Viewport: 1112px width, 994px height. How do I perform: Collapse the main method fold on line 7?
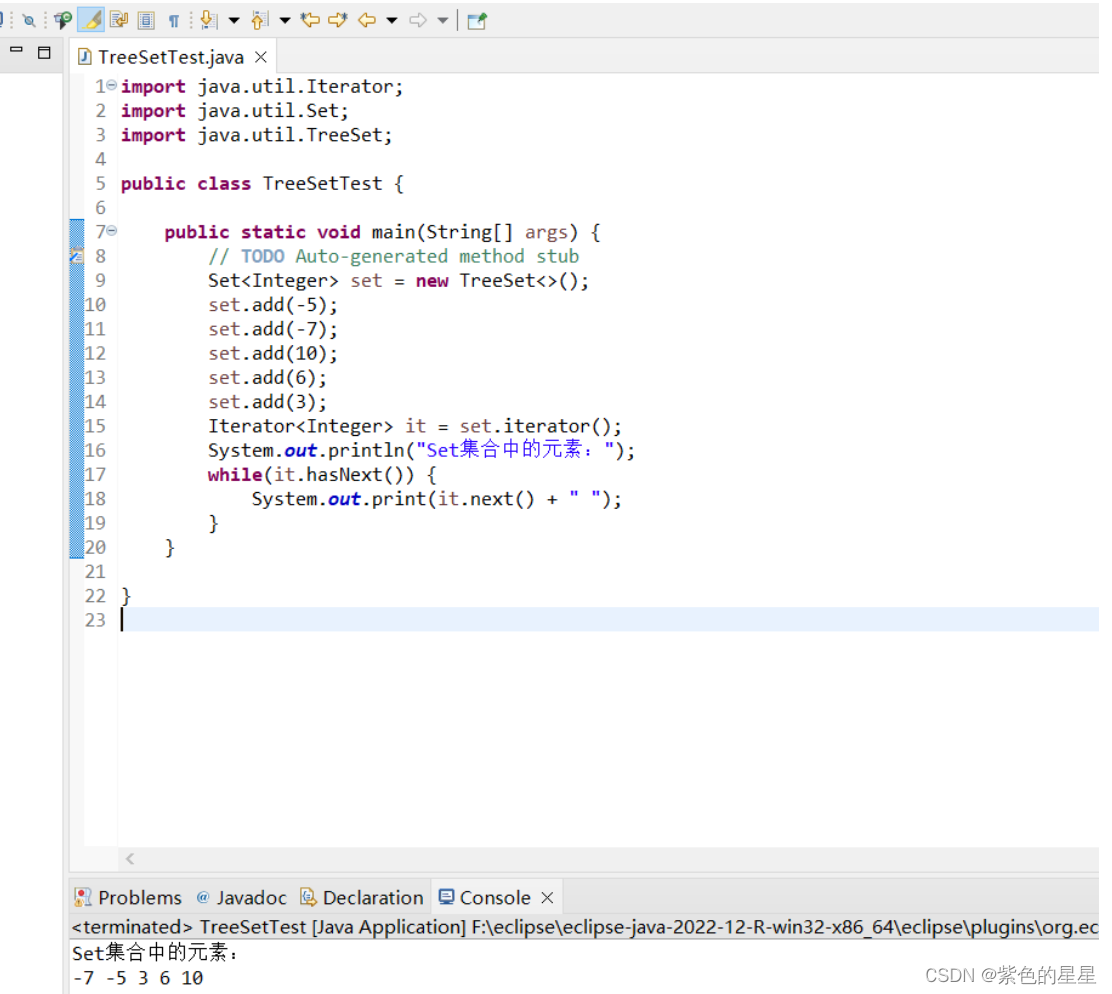coord(111,231)
